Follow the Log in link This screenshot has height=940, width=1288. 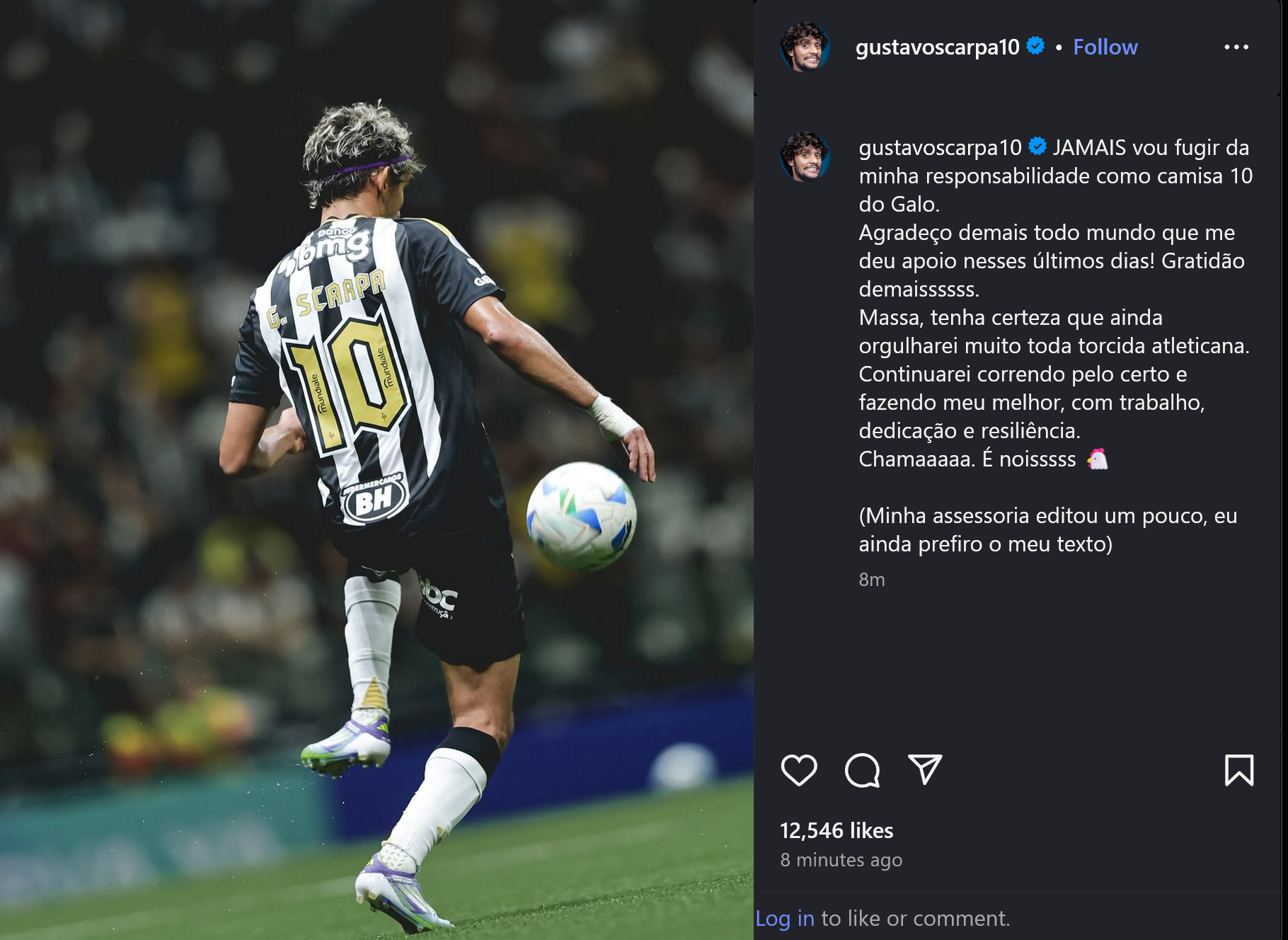785,918
